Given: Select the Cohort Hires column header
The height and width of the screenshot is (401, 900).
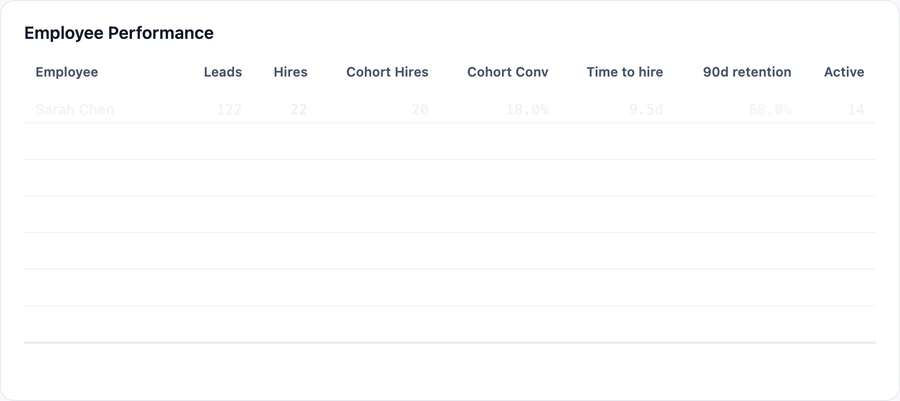Looking at the screenshot, I should click(x=387, y=72).
